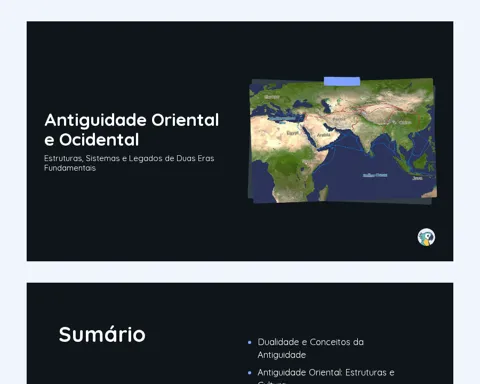The image size is (480, 384).
Task: Open the Dualidade e Conceitos da Antiguidade item
Action: pos(311,348)
